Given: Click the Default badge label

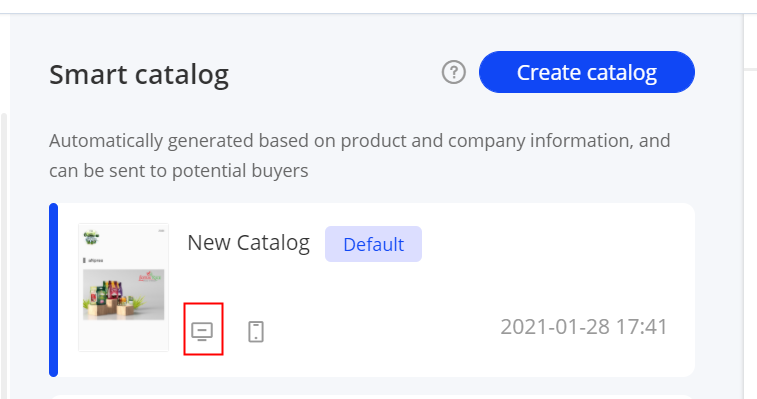Looking at the screenshot, I should tap(373, 244).
